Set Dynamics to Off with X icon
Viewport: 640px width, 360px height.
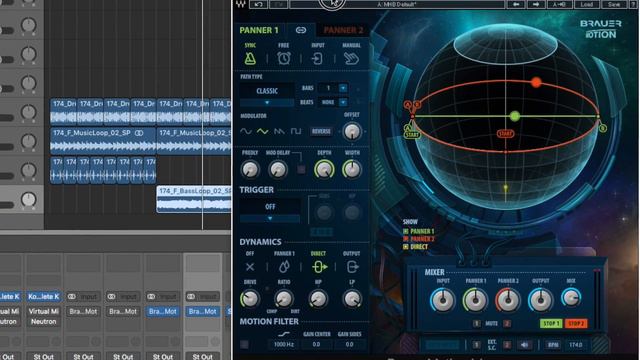(250, 267)
